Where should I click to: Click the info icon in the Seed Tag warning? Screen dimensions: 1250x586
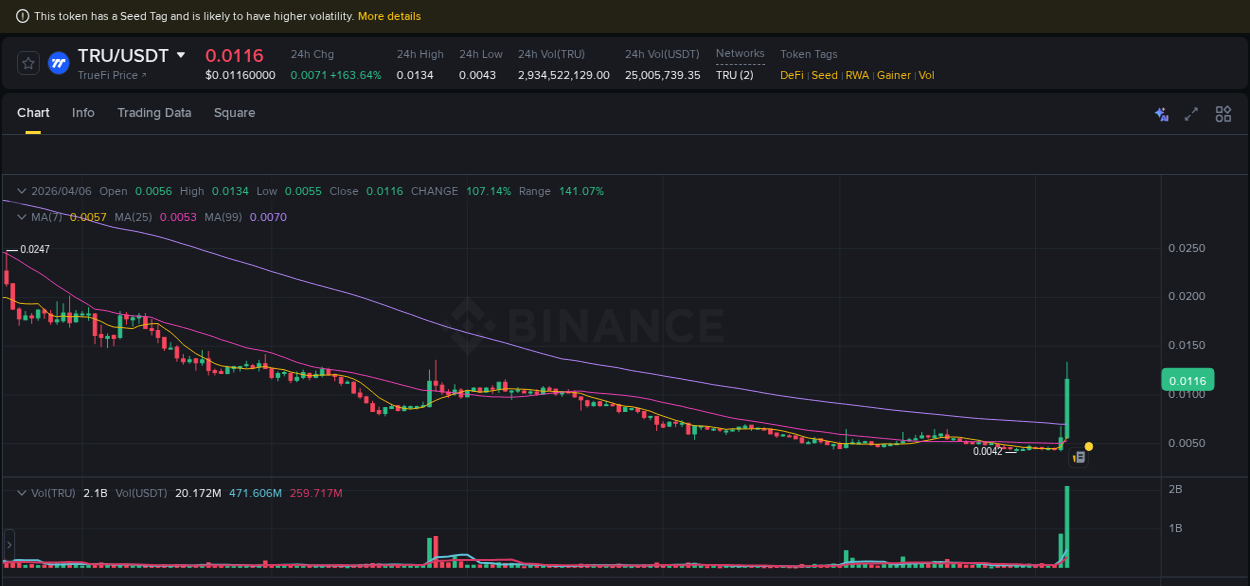point(23,16)
